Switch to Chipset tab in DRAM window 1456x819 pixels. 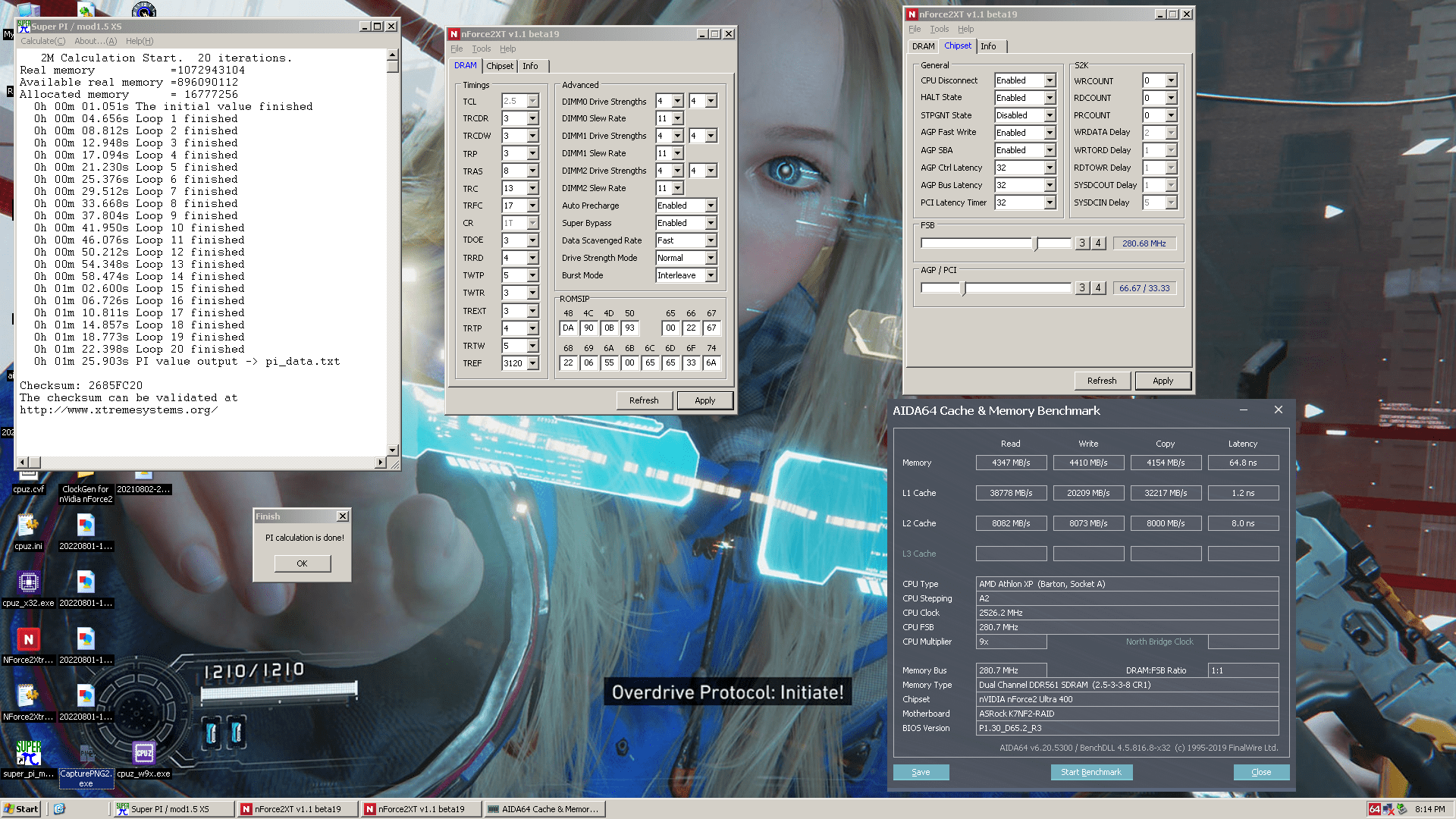coord(500,66)
